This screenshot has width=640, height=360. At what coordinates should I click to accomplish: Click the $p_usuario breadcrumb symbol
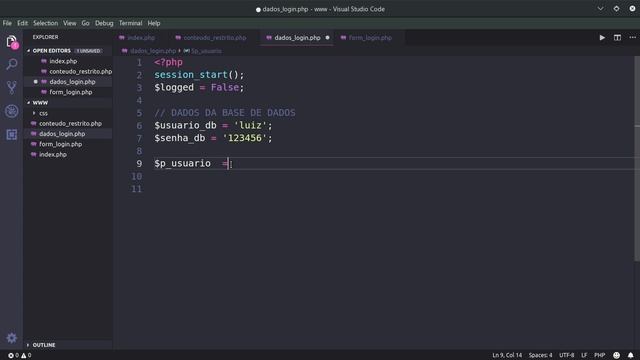[206, 51]
